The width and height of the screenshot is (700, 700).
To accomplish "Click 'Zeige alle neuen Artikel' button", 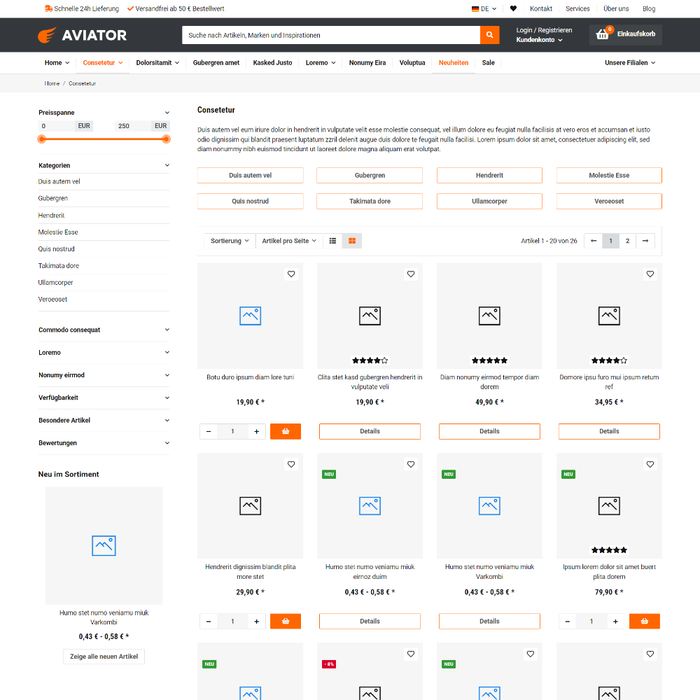I will [x=104, y=657].
